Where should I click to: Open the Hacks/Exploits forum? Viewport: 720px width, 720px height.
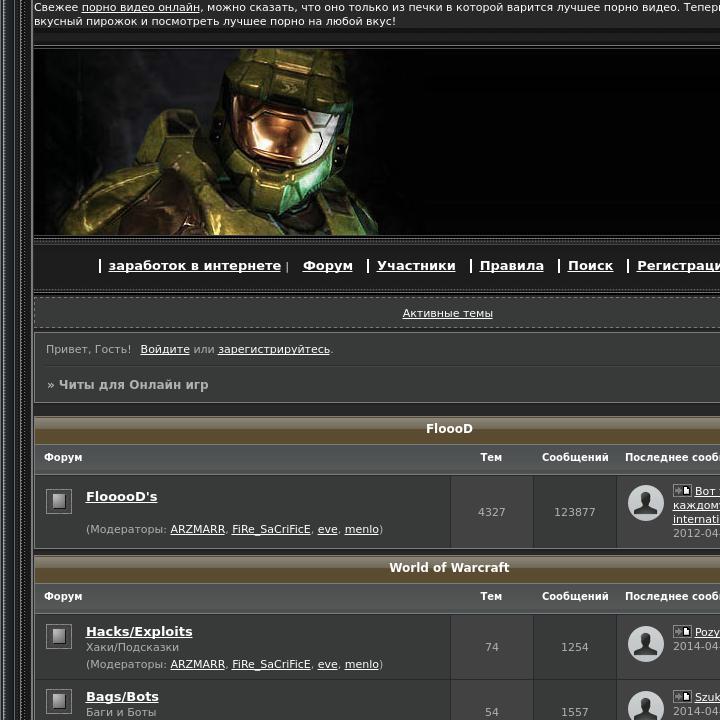[139, 631]
